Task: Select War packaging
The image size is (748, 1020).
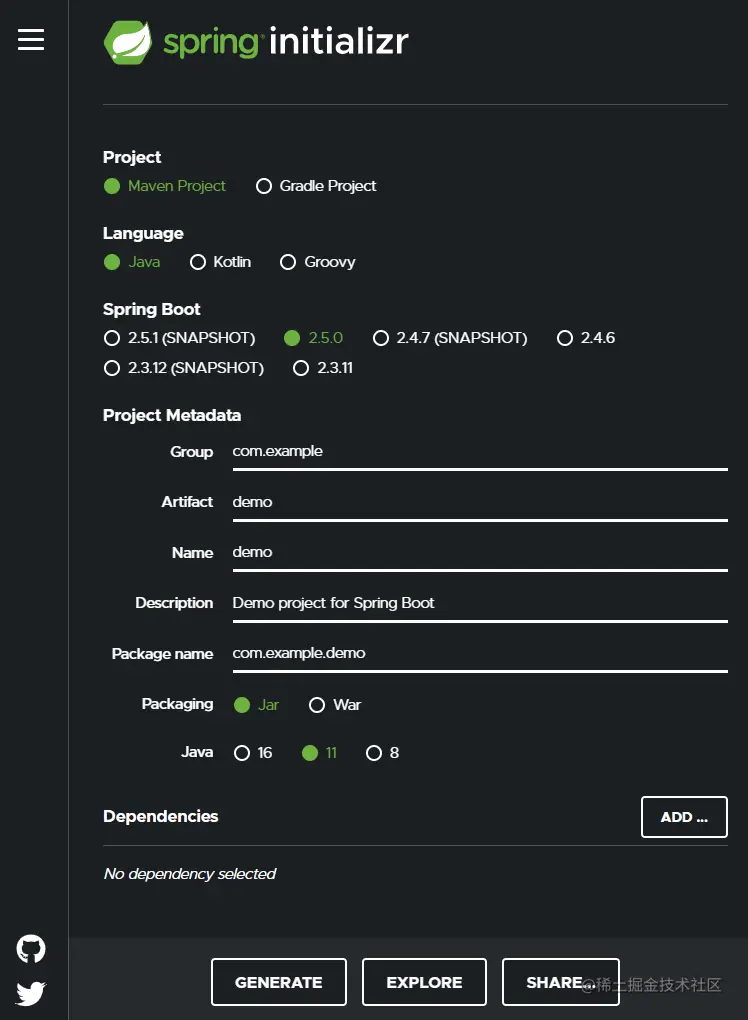Action: 335,705
